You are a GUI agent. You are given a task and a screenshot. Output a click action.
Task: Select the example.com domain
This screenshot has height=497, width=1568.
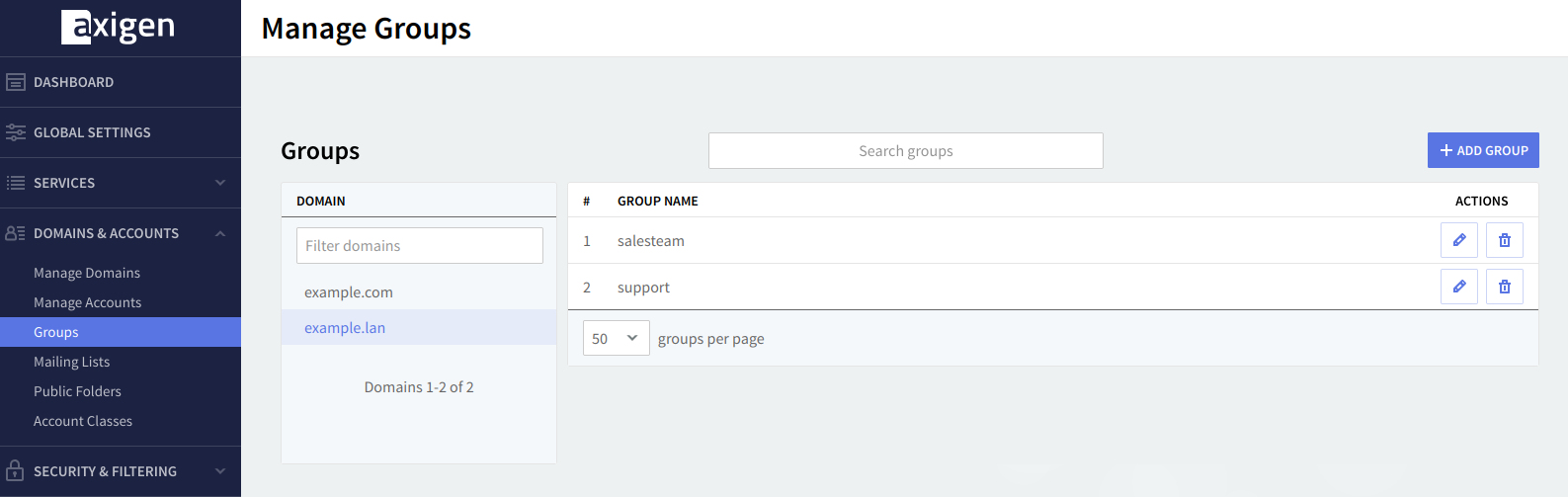[x=349, y=292]
